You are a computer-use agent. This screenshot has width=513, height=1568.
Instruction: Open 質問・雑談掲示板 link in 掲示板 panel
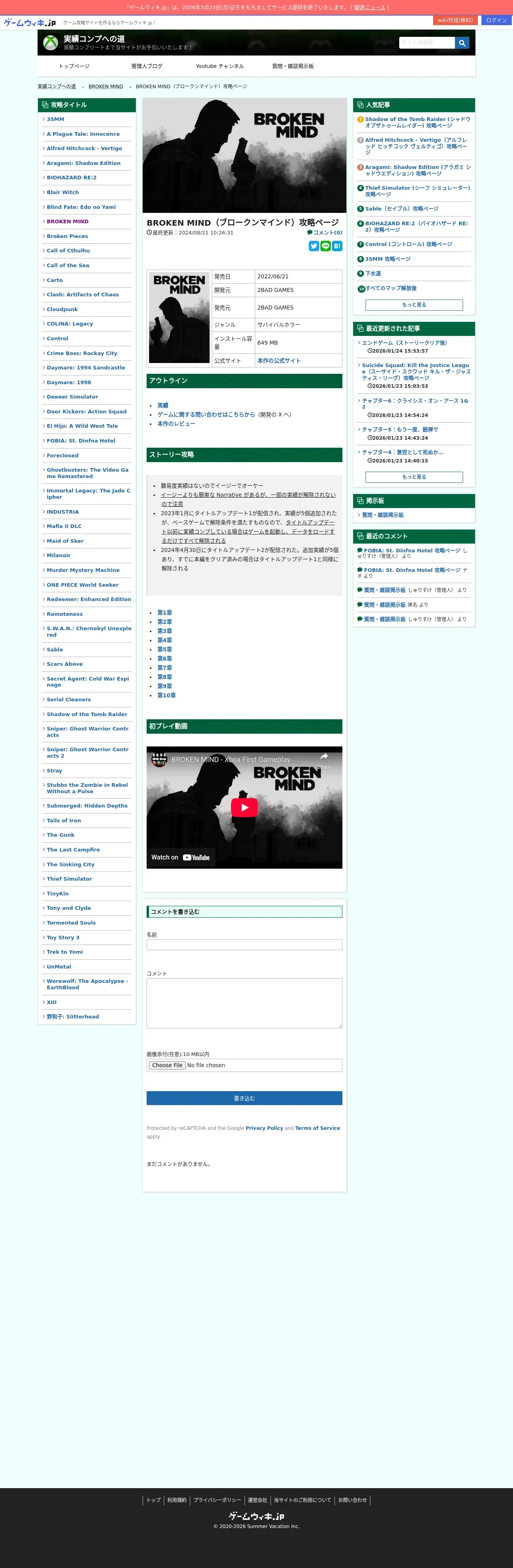point(383,515)
